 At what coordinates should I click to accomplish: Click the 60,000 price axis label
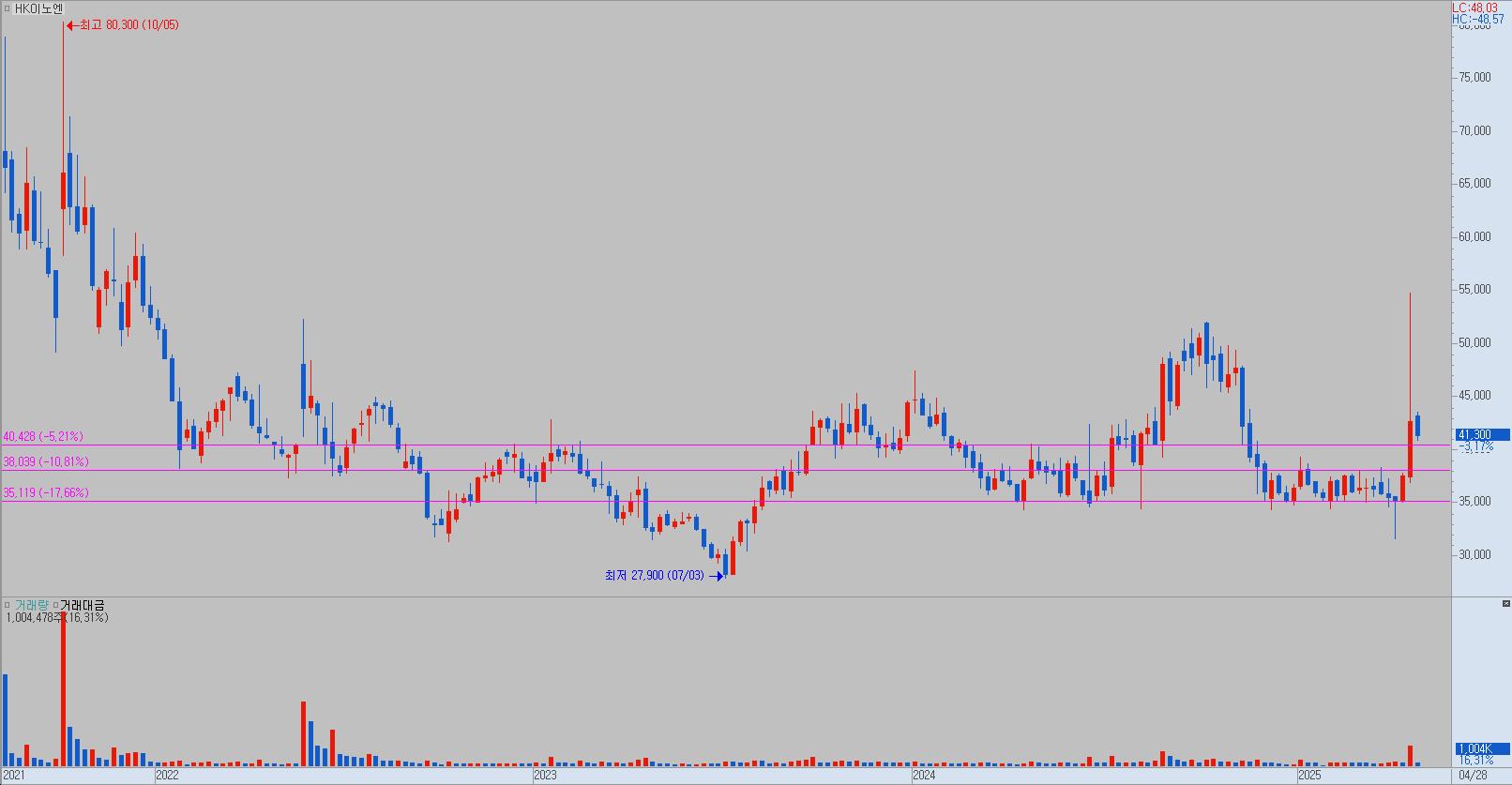[1474, 236]
